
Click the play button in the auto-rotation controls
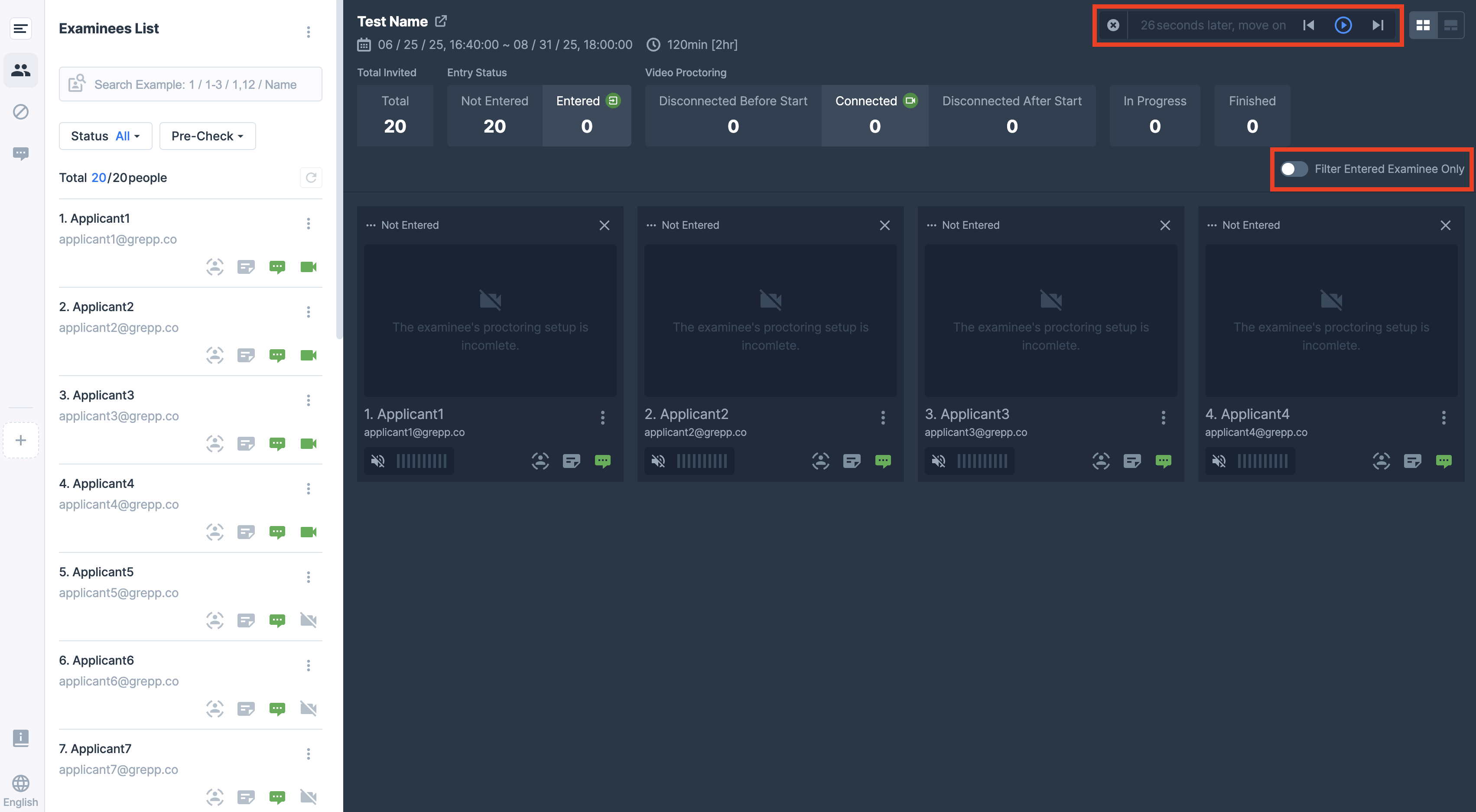click(x=1343, y=25)
